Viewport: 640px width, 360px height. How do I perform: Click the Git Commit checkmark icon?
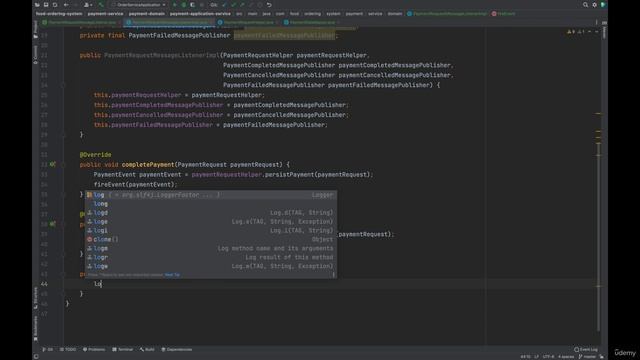pos(233,5)
